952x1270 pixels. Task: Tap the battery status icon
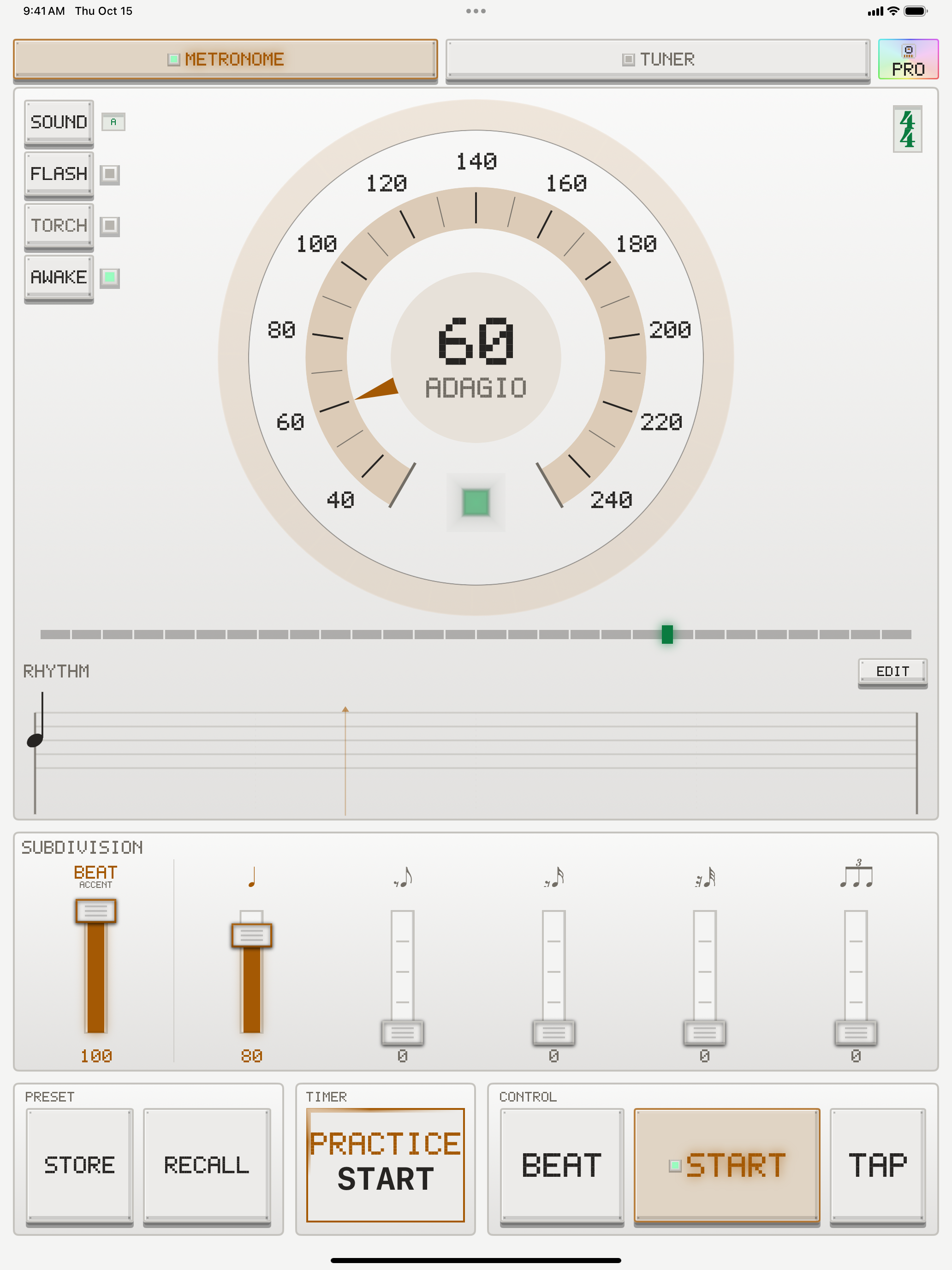click(915, 11)
